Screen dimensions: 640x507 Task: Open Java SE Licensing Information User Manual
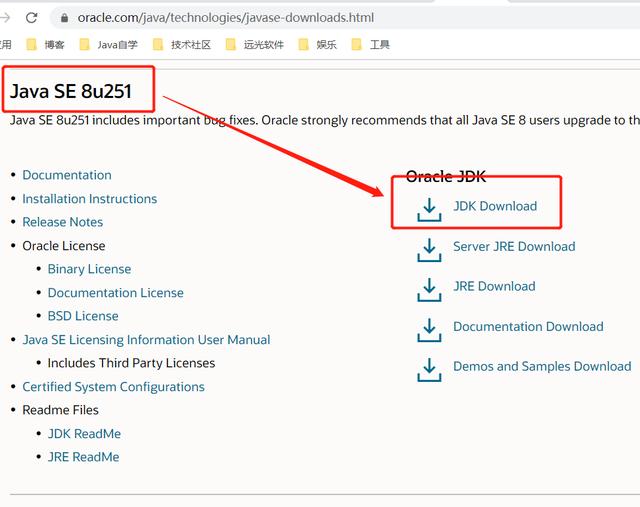tap(147, 340)
